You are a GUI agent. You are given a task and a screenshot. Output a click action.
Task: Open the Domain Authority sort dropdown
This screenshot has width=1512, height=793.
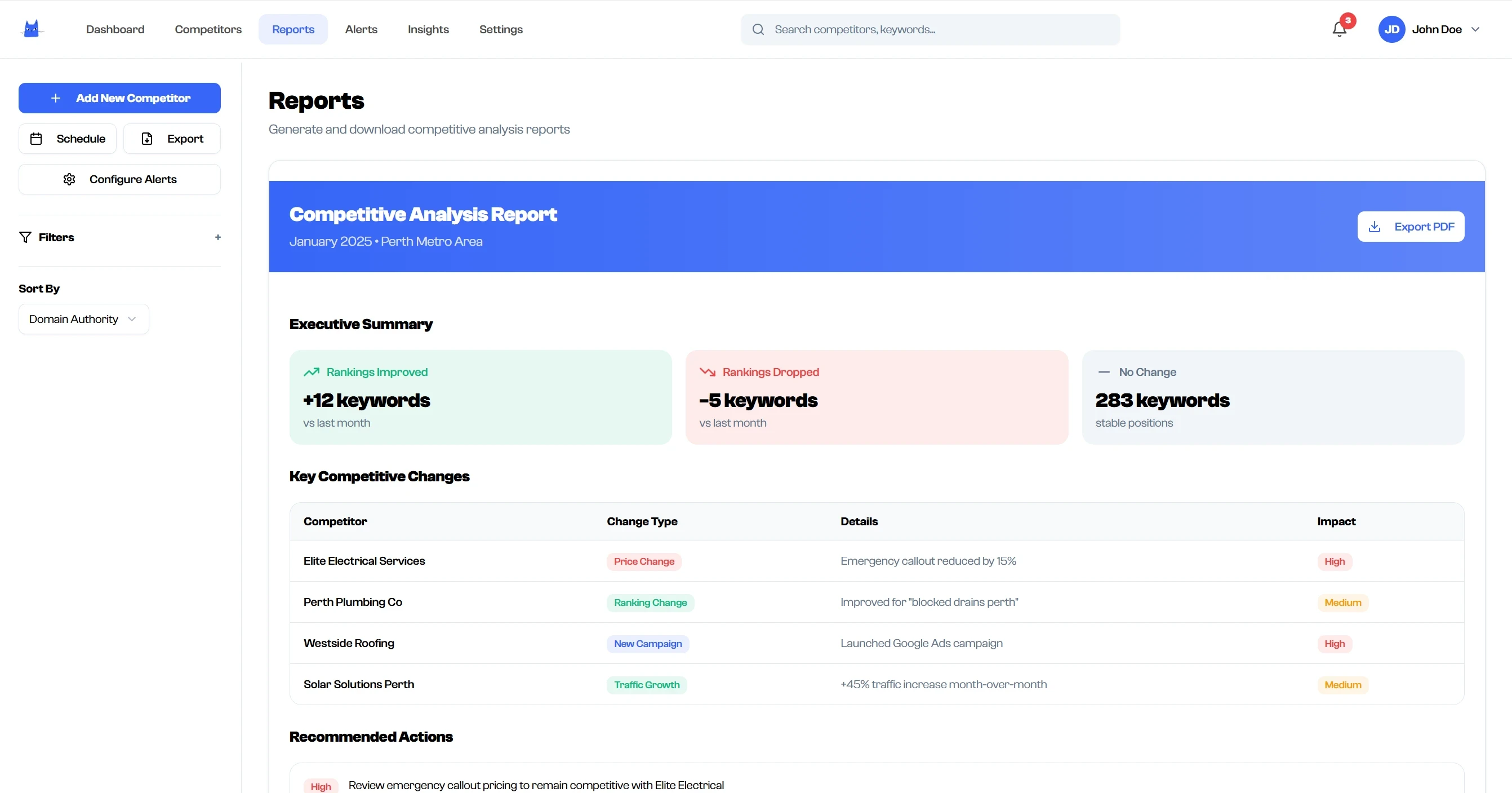[84, 319]
